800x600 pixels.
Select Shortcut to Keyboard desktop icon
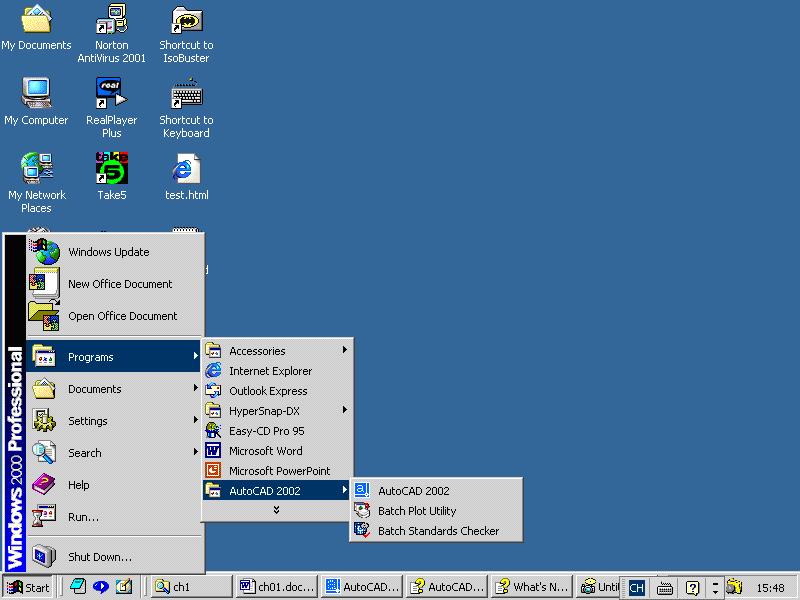click(186, 107)
